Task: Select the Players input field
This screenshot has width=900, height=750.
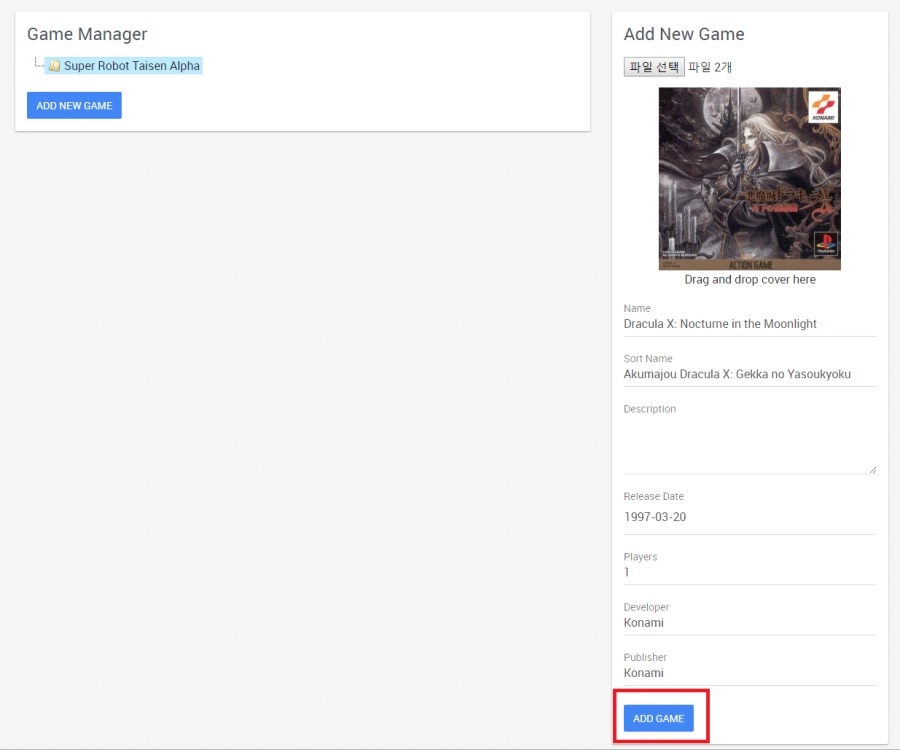Action: point(750,573)
